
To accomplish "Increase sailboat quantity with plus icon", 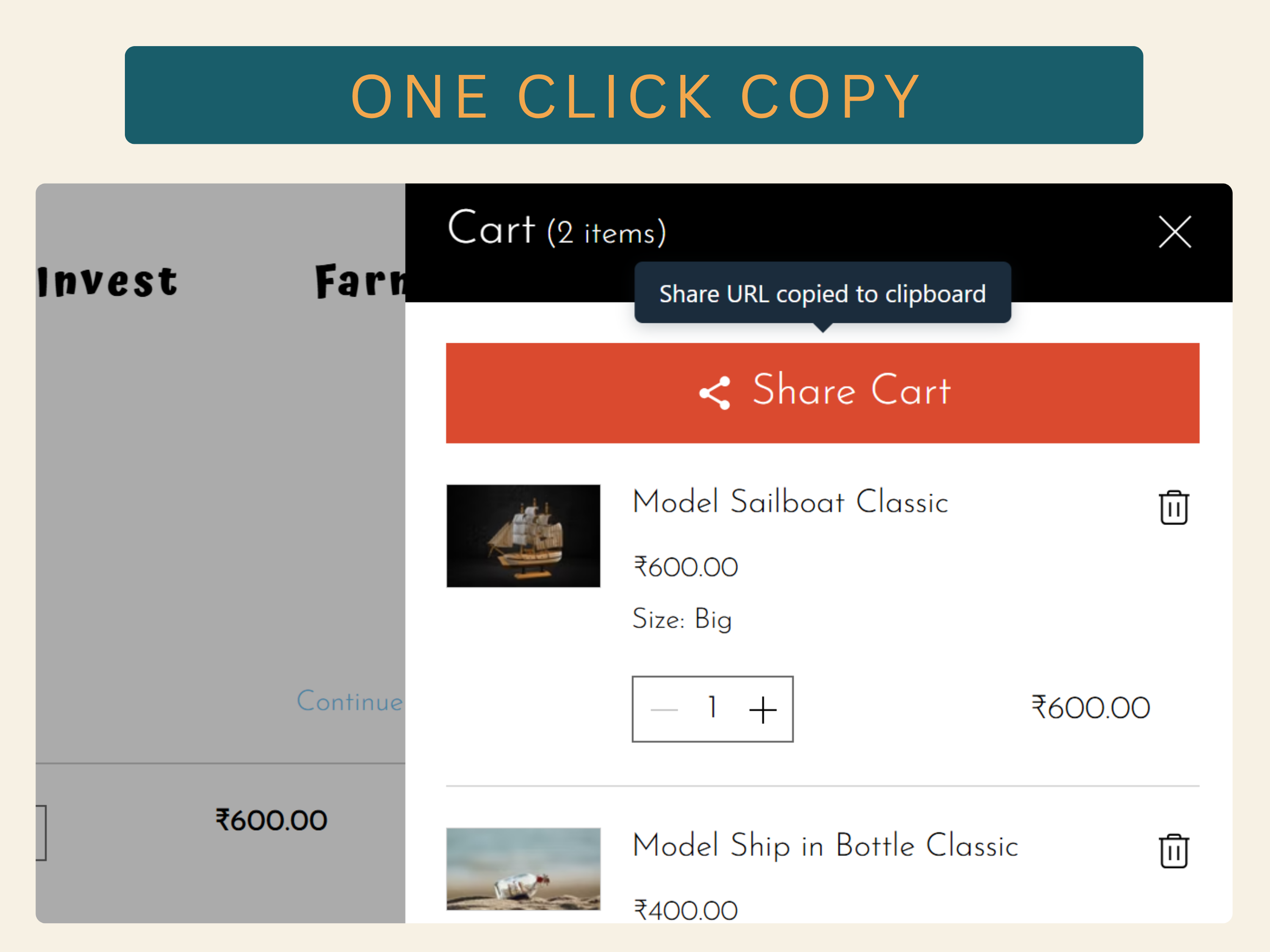I will coord(762,710).
